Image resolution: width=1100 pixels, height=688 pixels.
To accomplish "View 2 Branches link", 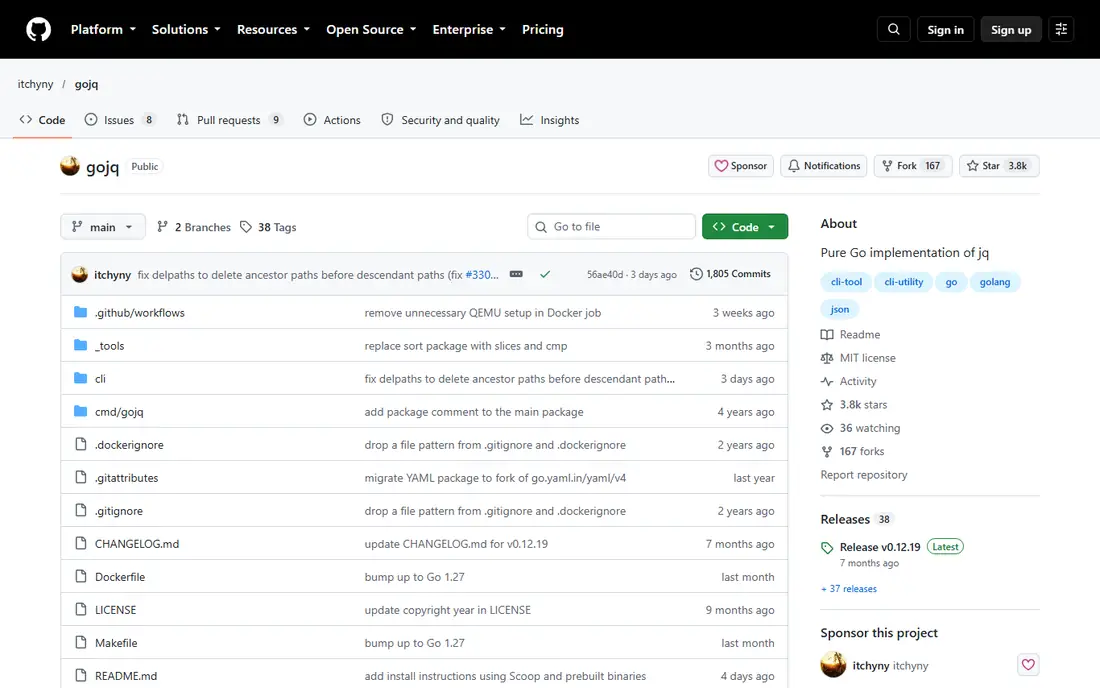I will pos(194,227).
